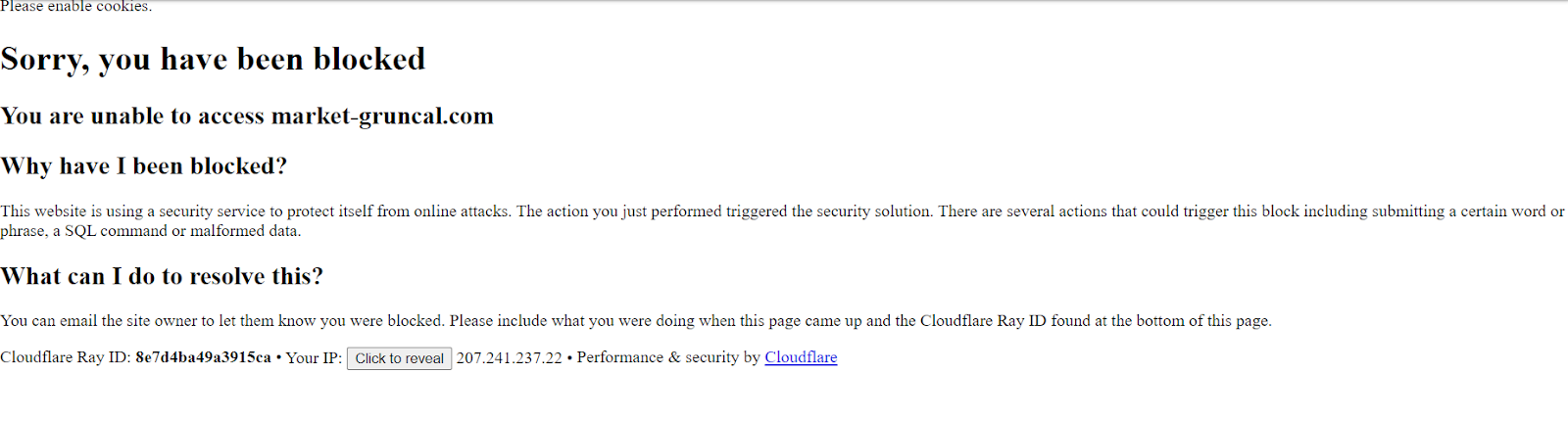Click the "Performance & security by" text
The height and width of the screenshot is (421, 1568).
coord(668,357)
